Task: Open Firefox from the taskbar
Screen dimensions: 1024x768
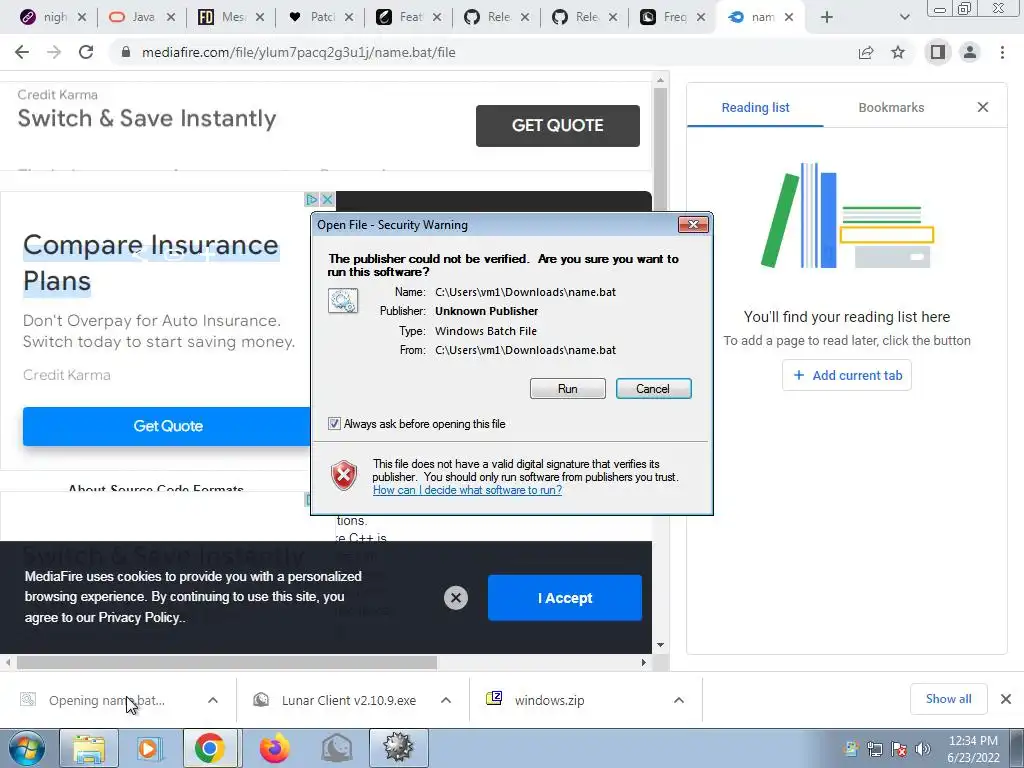Action: (274, 748)
